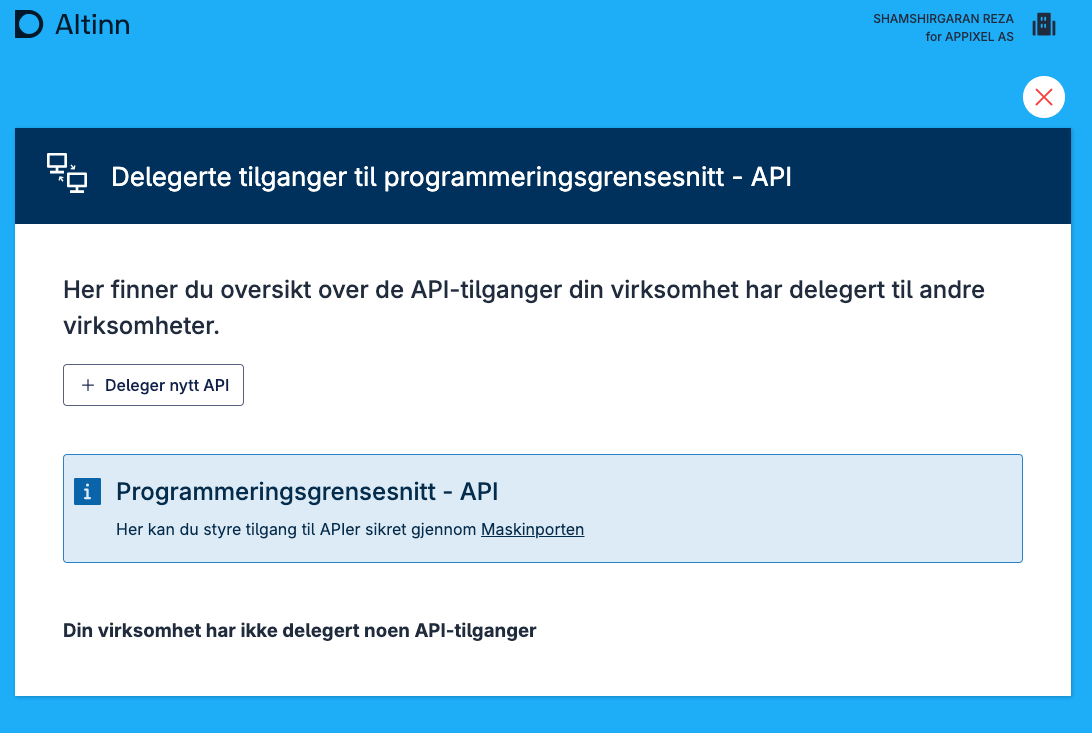
Task: Click the Altinn logo icon
Action: pyautogui.click(x=29, y=25)
